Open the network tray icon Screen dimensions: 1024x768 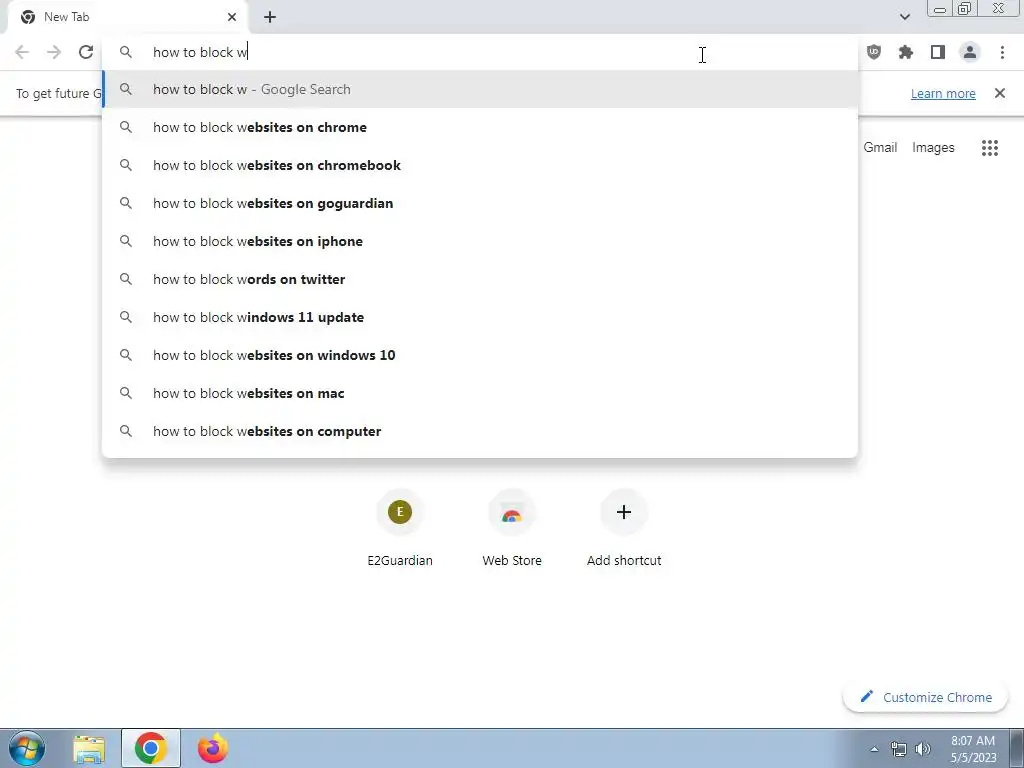(x=899, y=749)
